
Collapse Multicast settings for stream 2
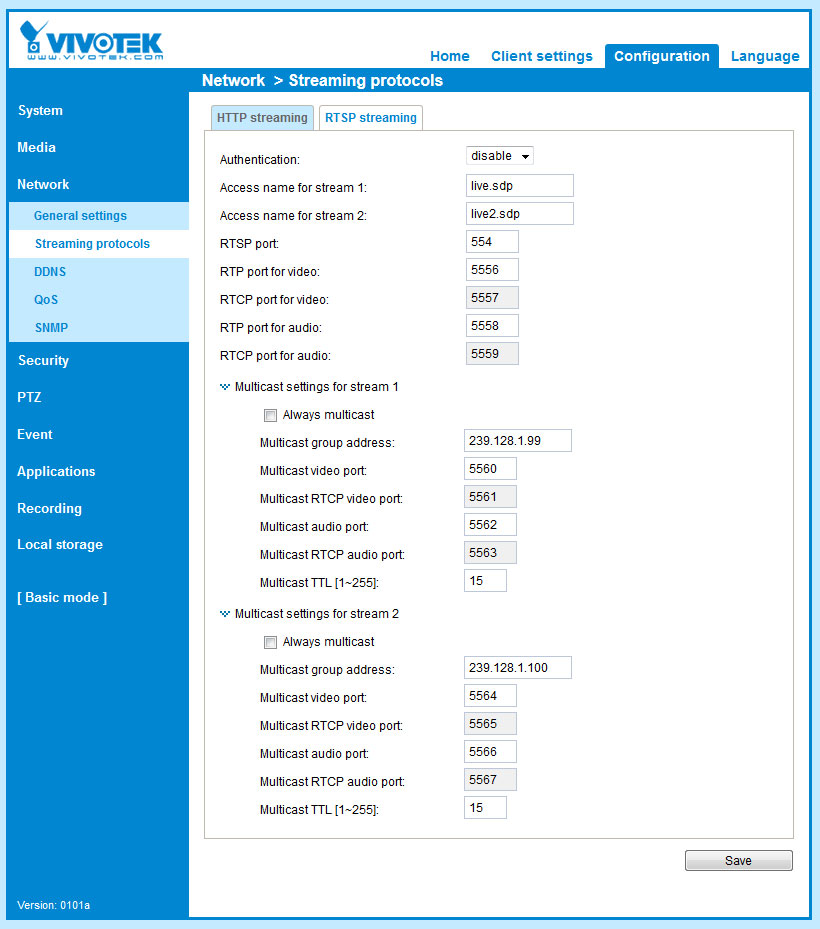225,614
